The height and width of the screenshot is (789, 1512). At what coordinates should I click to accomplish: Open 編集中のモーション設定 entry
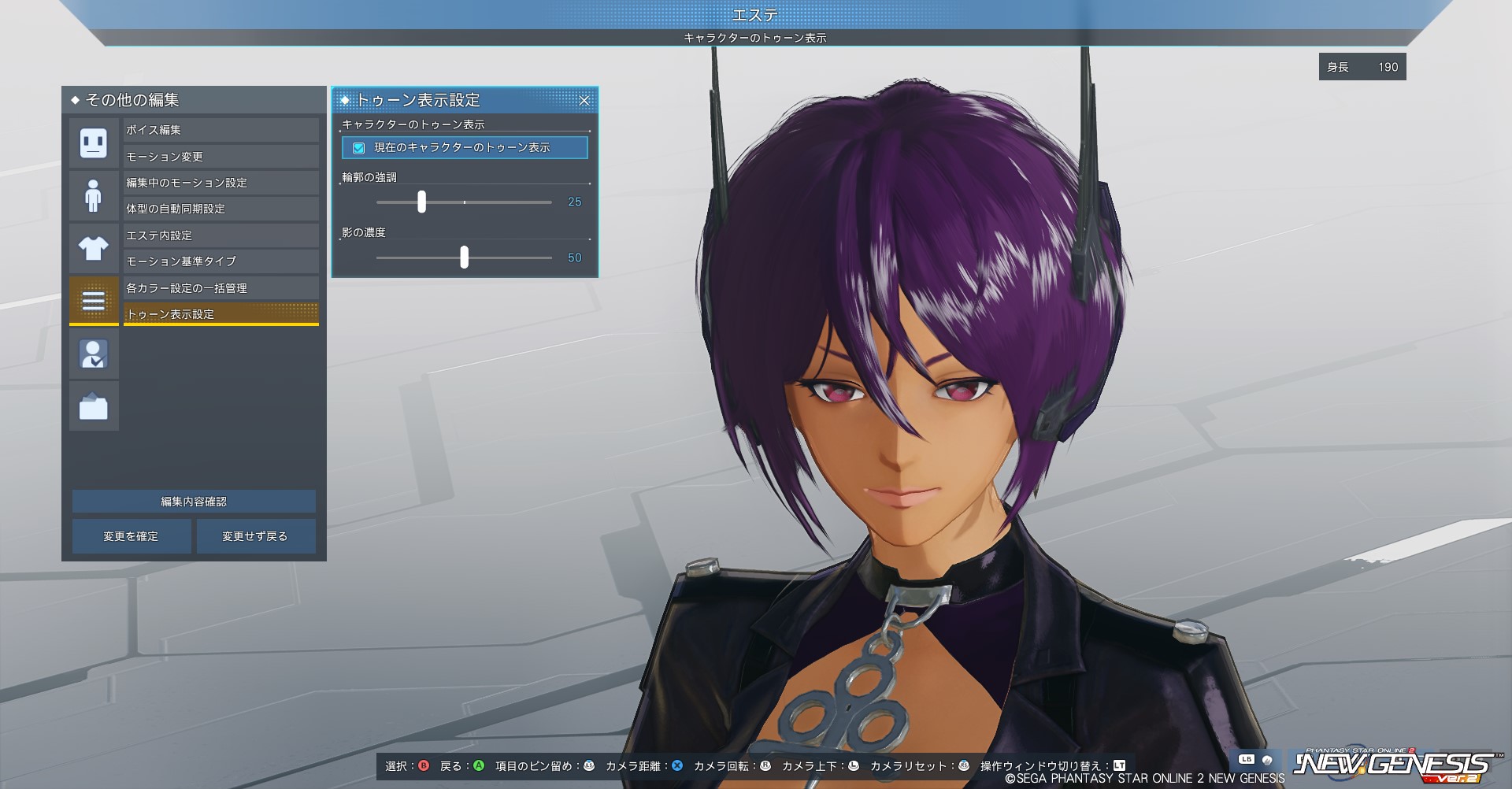tap(221, 183)
